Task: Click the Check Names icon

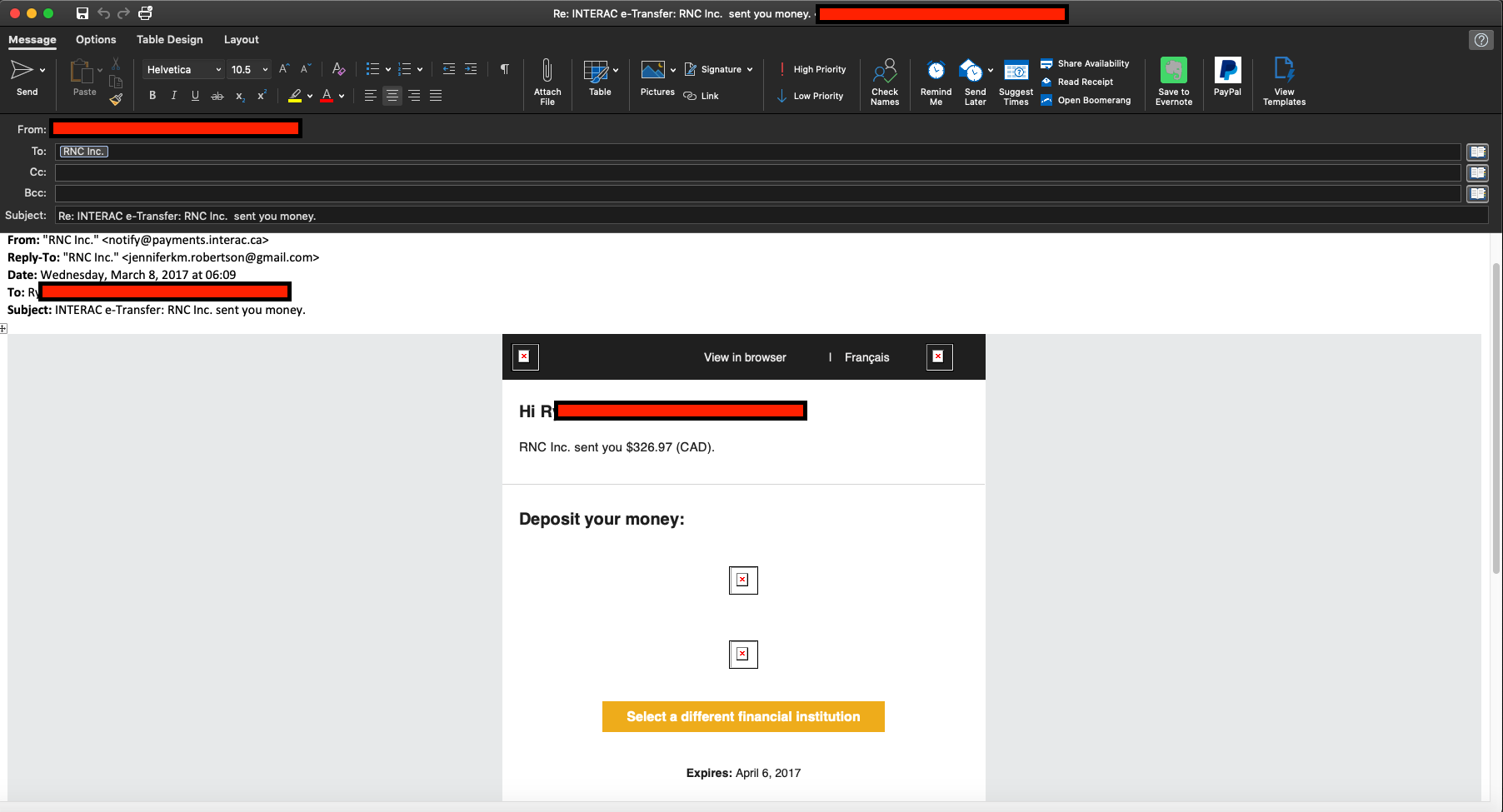Action: pos(884,72)
